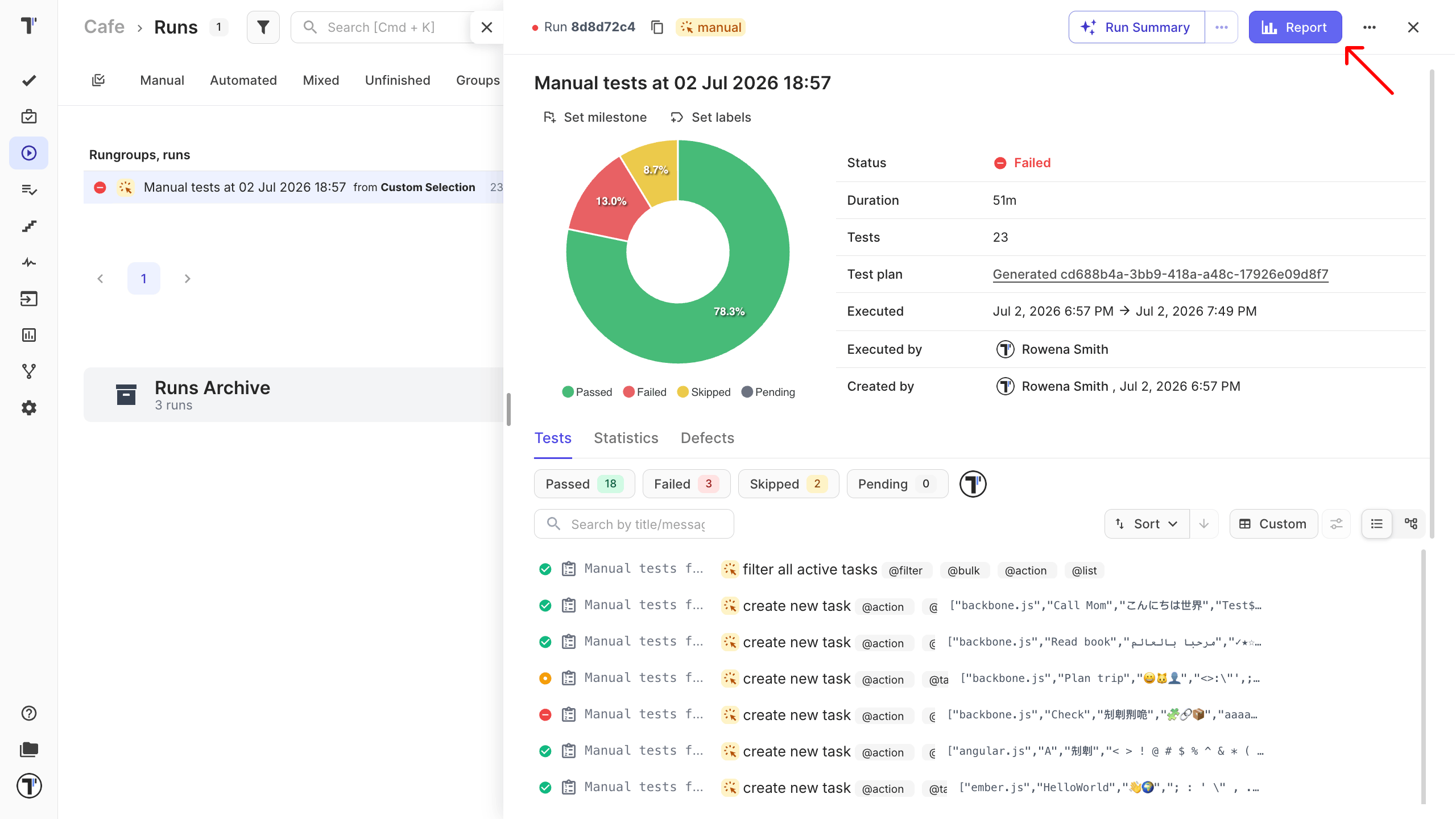Image resolution: width=1456 pixels, height=819 pixels.
Task: Open the Tests checkmark sidebar icon
Action: click(x=29, y=80)
